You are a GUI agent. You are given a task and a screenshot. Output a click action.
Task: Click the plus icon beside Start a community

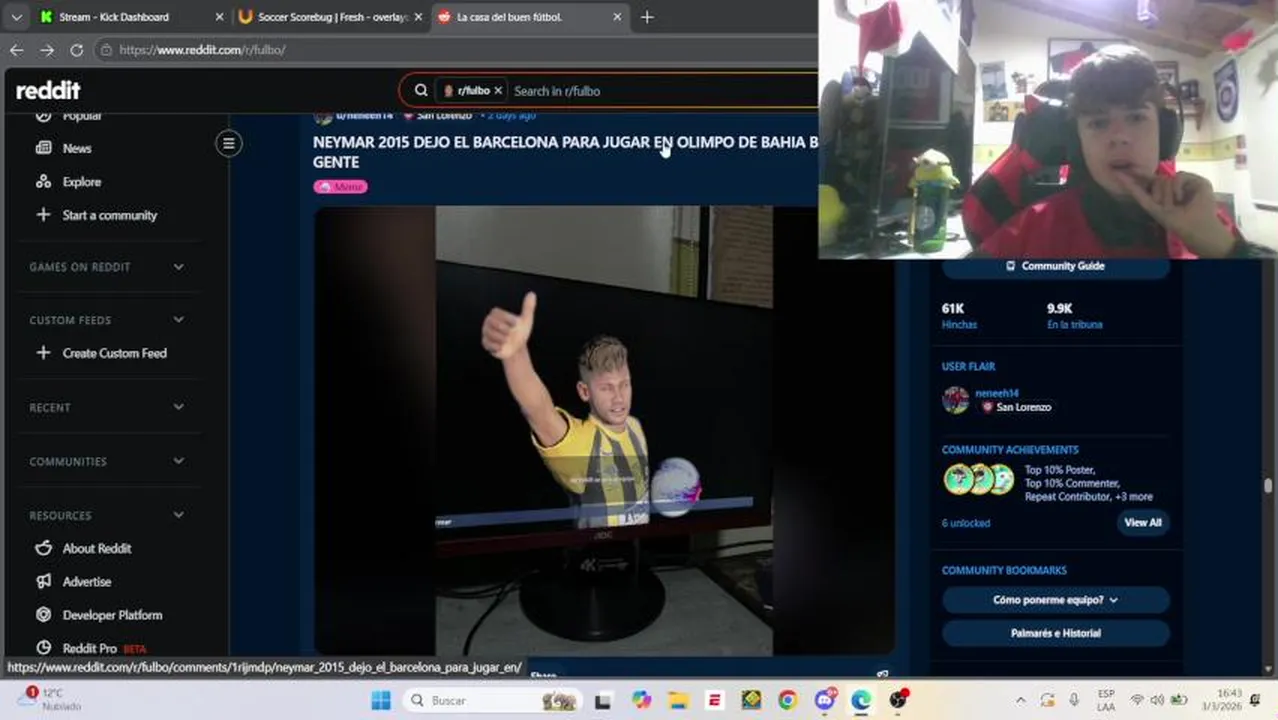pyautogui.click(x=43, y=214)
